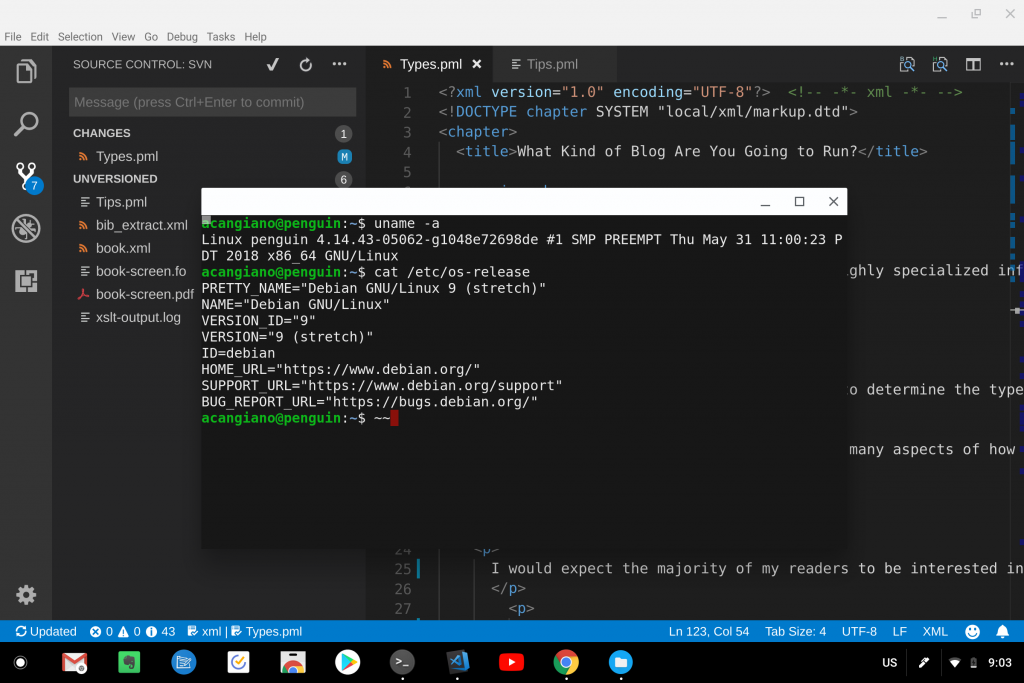The image size is (1024, 683).
Task: Click the Updated sync status item
Action: [x=46, y=631]
